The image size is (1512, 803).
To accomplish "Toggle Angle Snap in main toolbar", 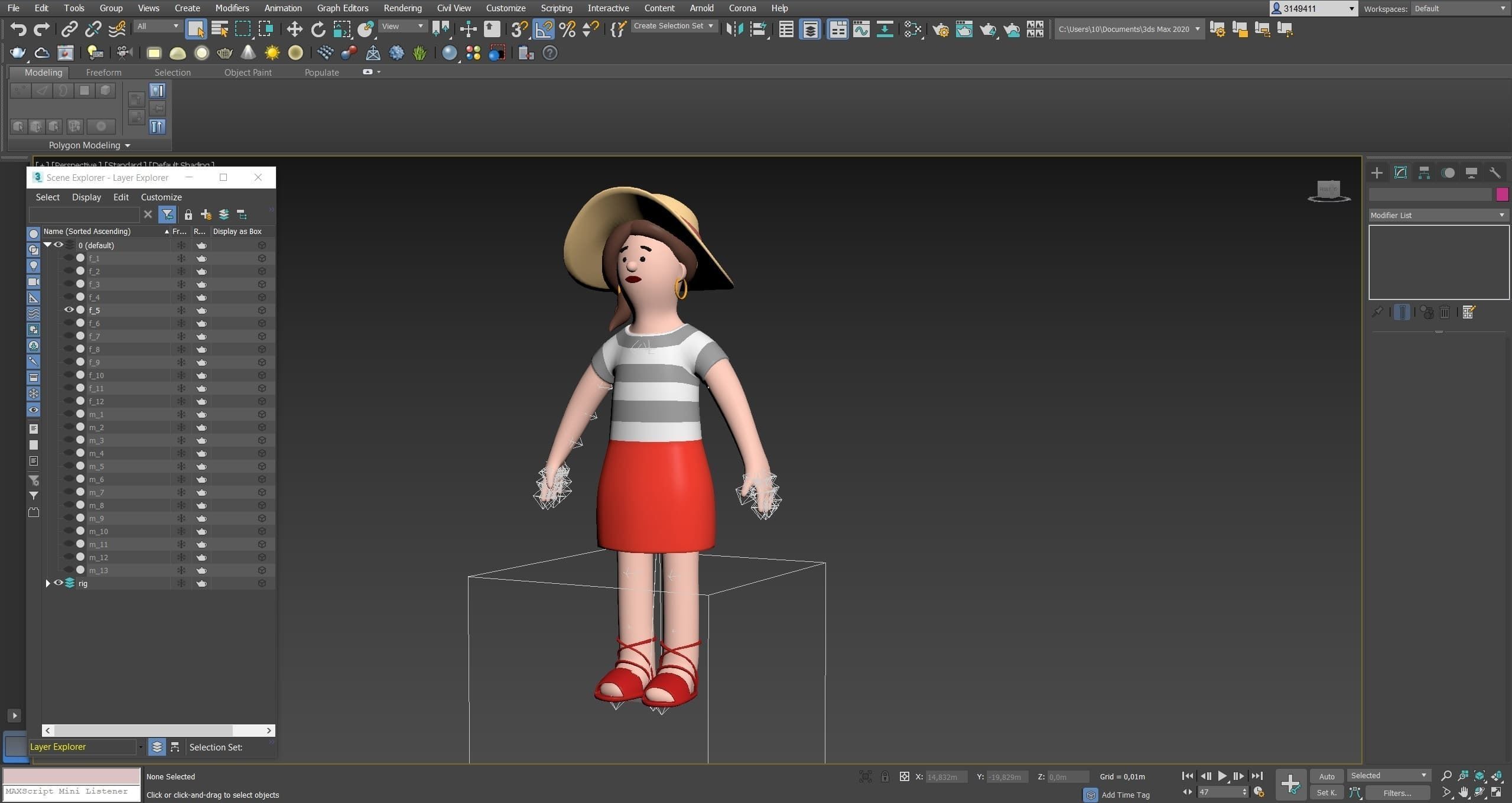I will tap(544, 29).
